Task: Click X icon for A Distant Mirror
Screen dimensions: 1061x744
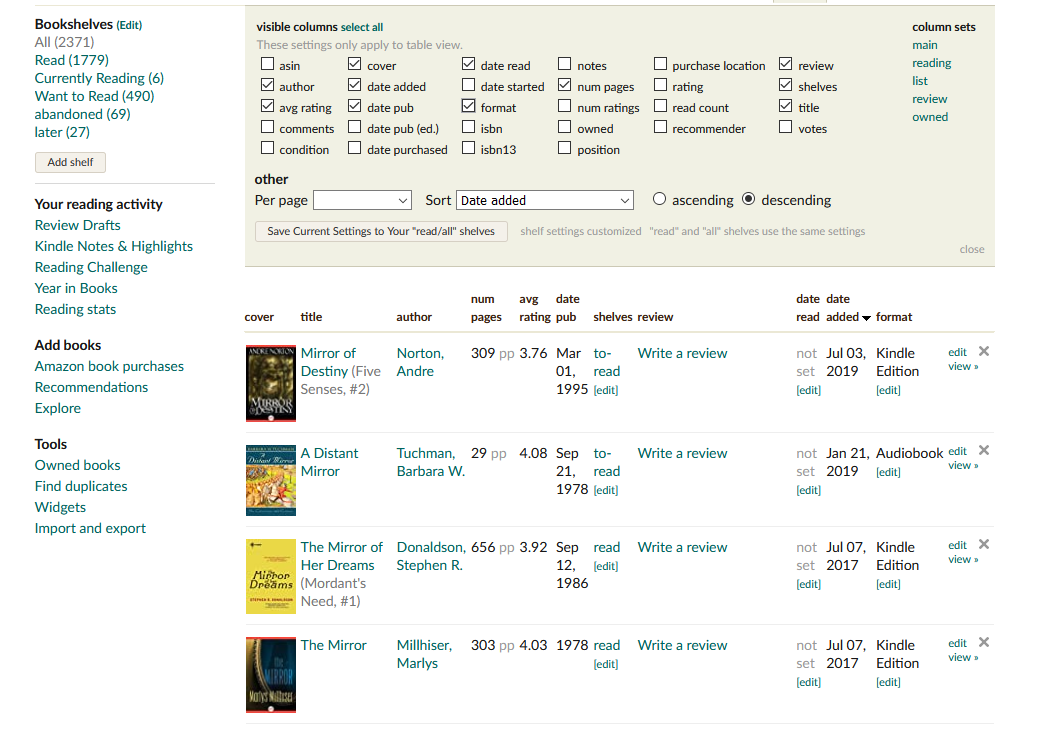Action: tap(984, 450)
